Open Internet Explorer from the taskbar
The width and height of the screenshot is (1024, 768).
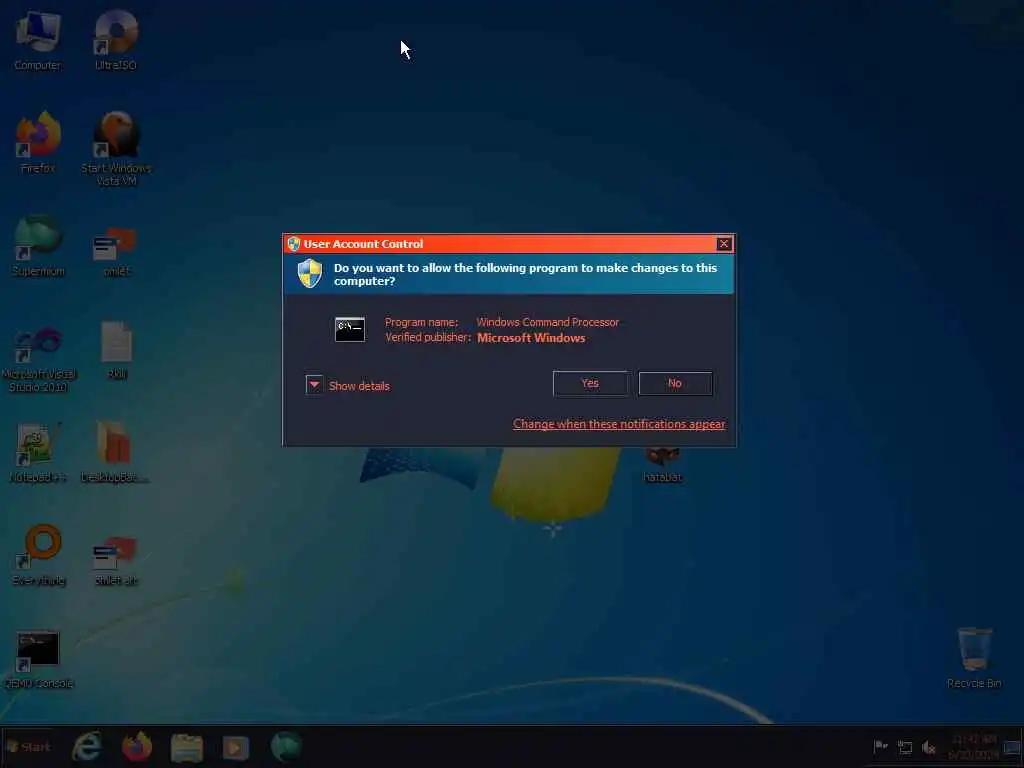(x=87, y=747)
